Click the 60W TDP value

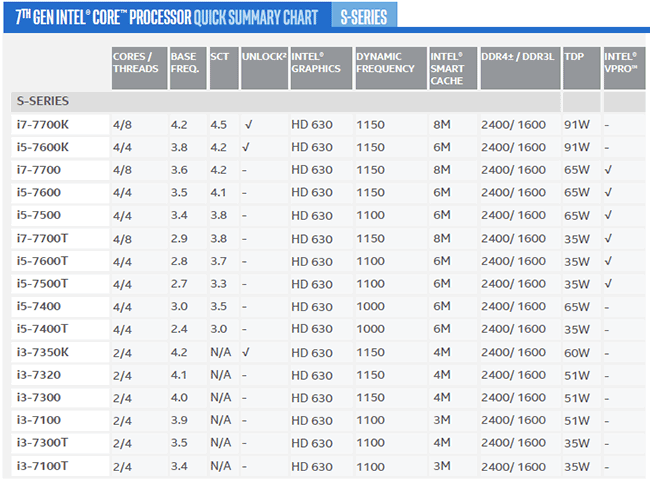tap(577, 352)
